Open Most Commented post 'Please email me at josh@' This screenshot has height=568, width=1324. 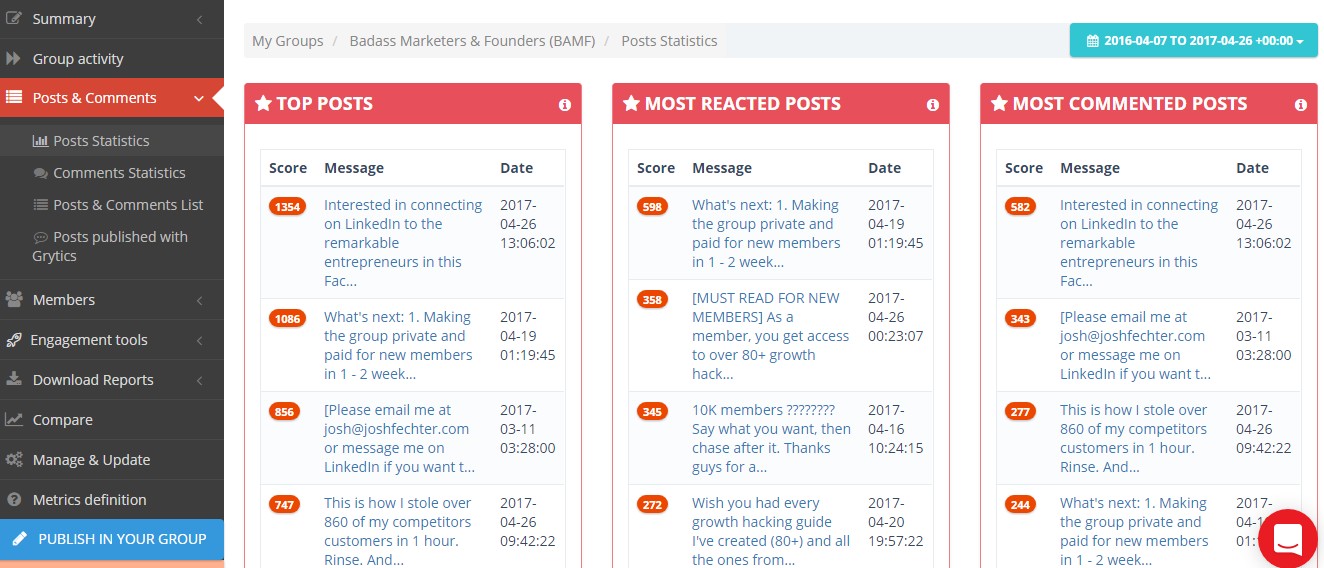pyautogui.click(x=1136, y=345)
